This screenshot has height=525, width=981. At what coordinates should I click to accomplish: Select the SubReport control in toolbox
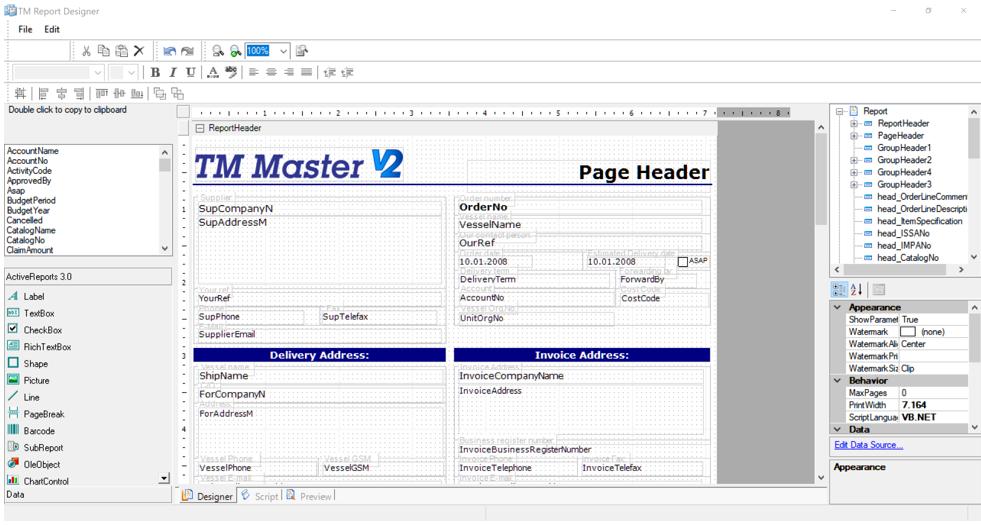coord(43,448)
